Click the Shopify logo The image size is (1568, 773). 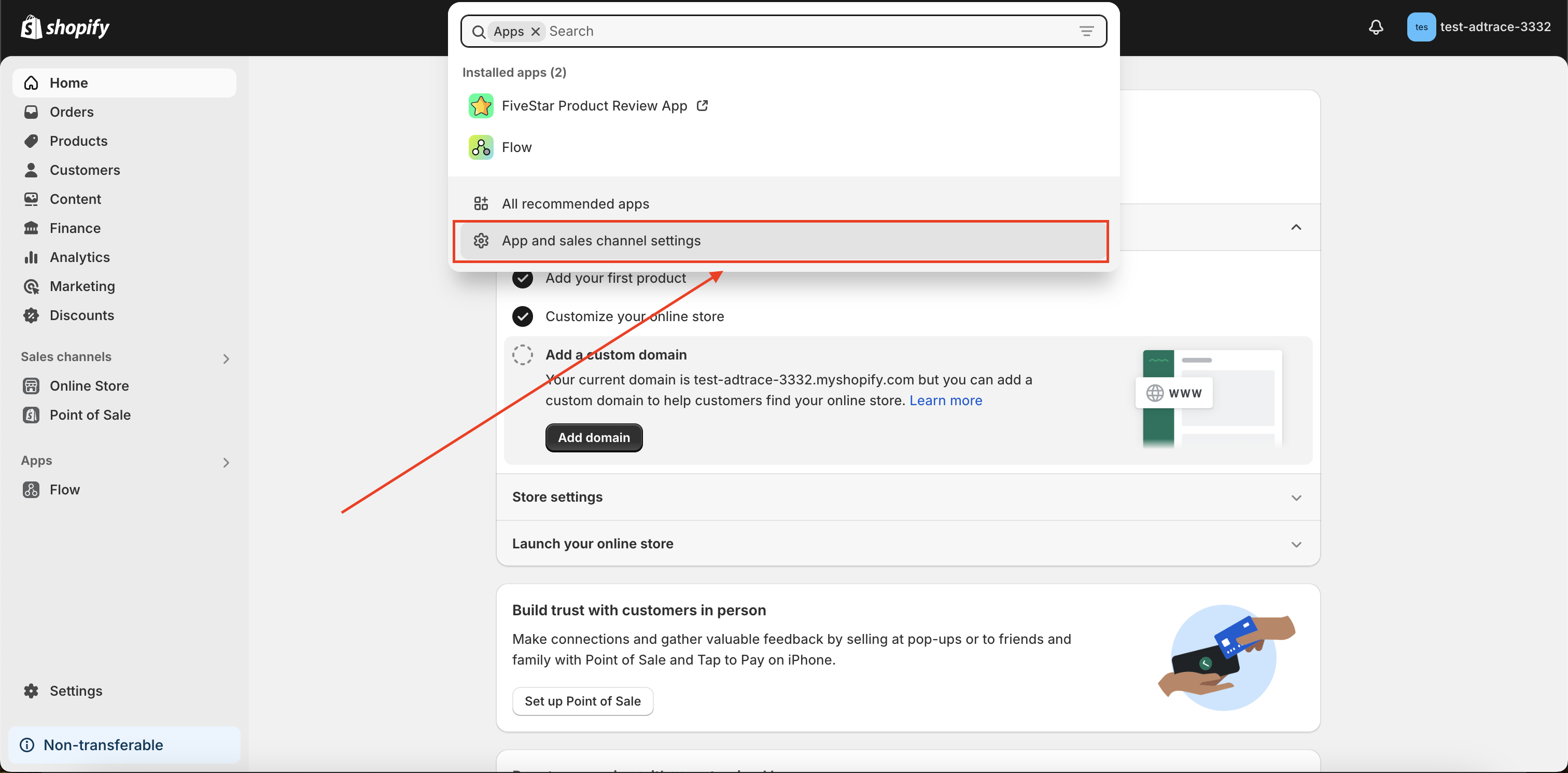point(65,27)
